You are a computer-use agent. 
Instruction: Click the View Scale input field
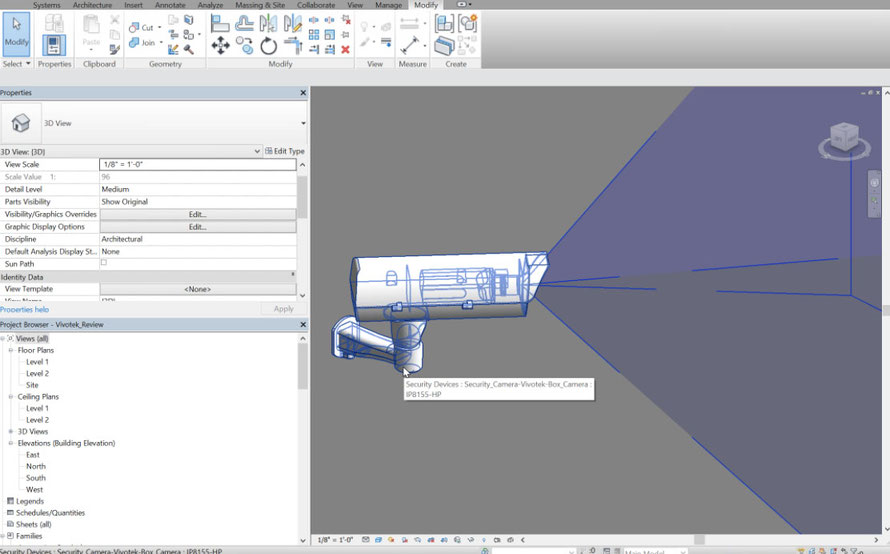[198, 164]
